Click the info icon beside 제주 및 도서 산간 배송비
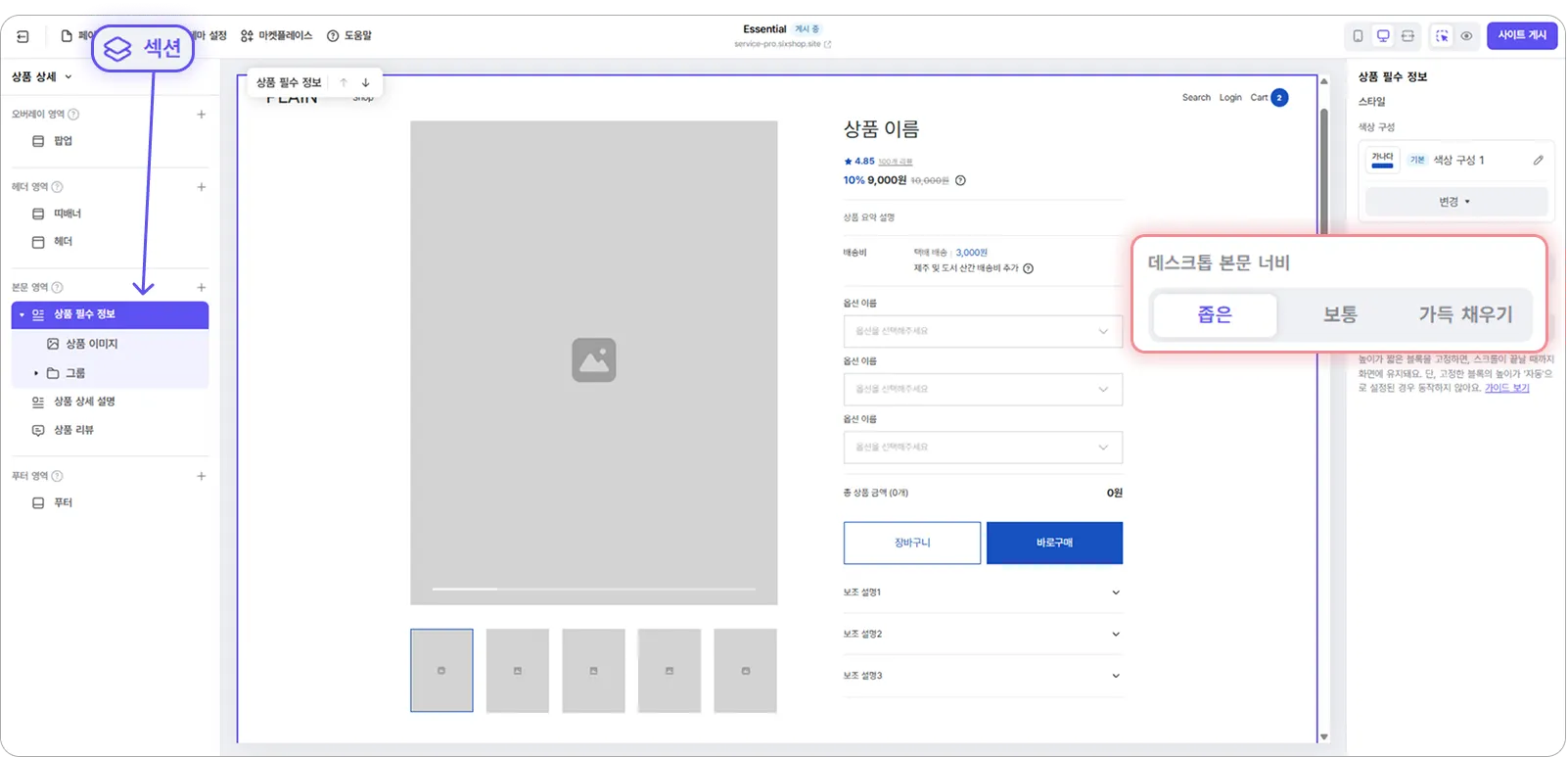This screenshot has height=757, width=1568. click(1028, 269)
